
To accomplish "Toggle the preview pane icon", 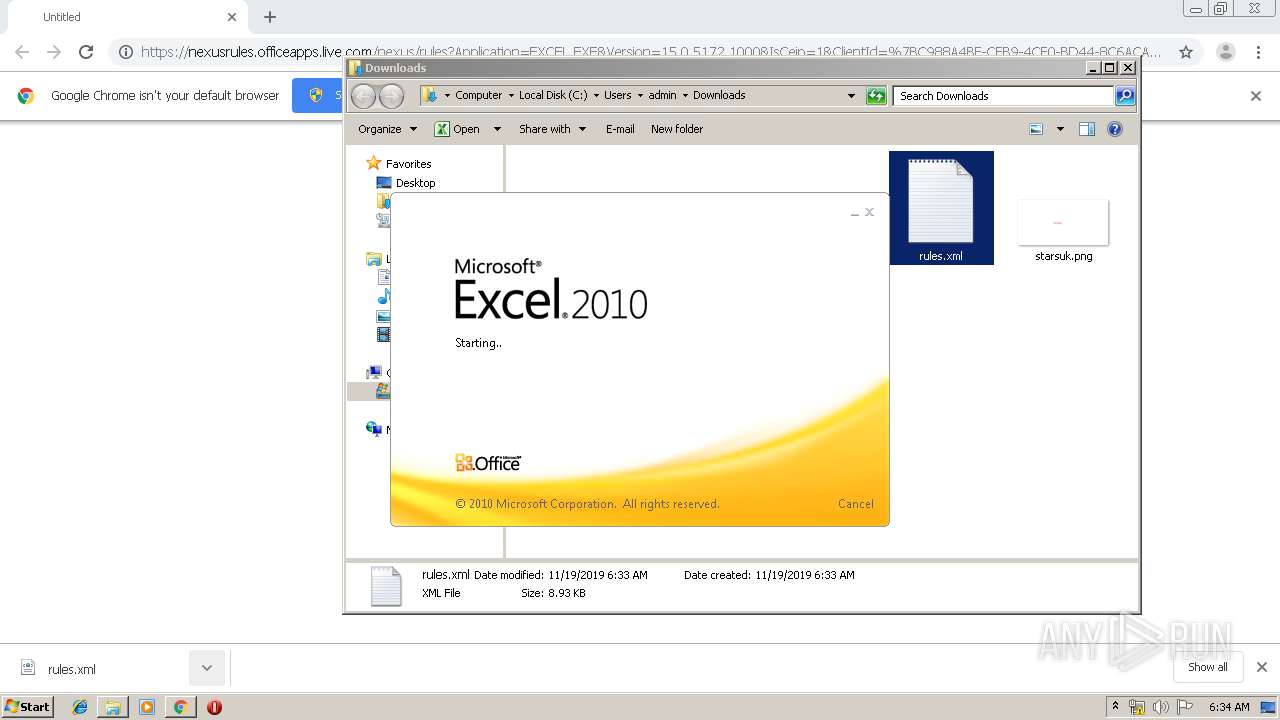I will (1087, 129).
